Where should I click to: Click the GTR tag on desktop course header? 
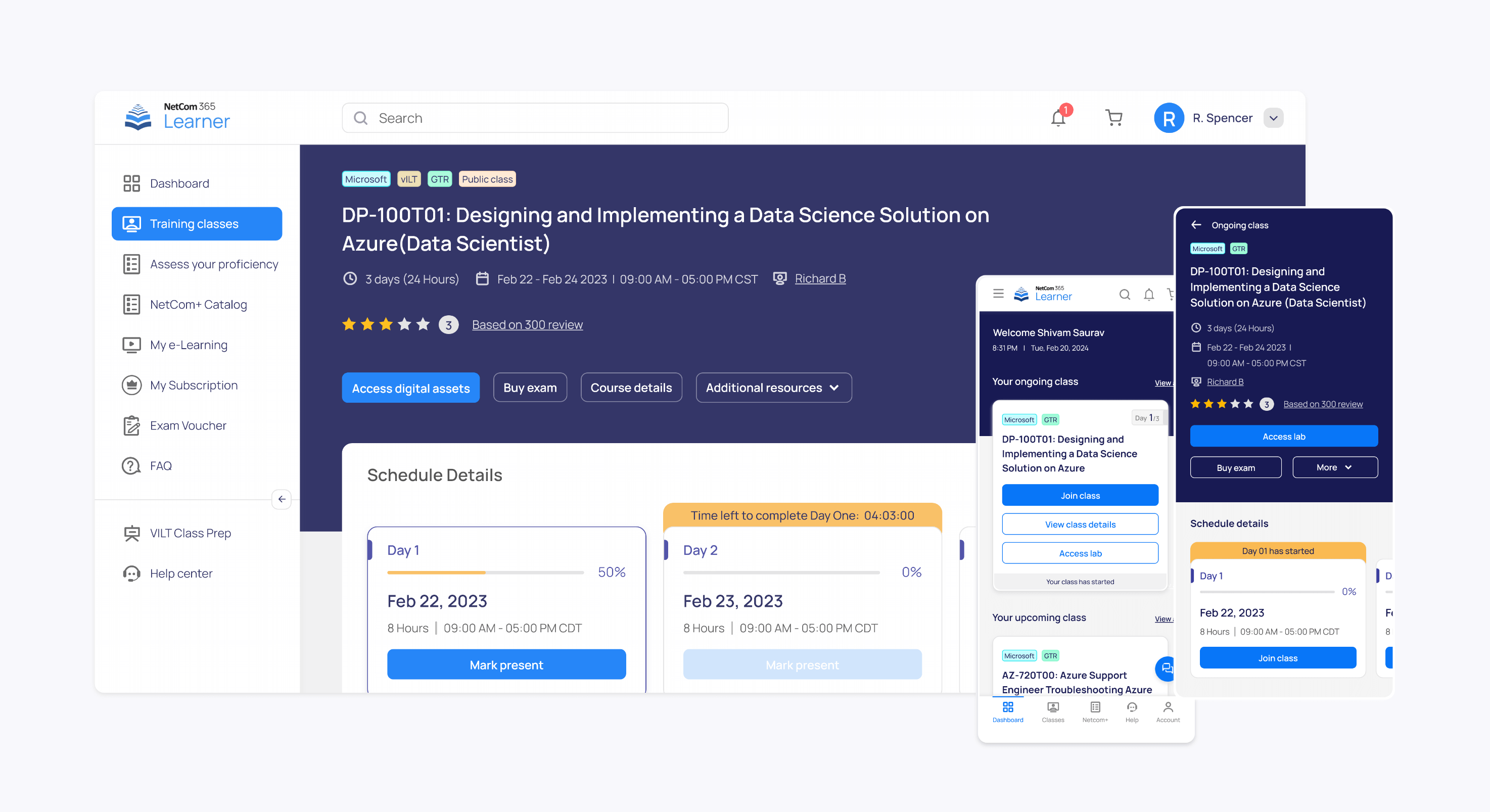(440, 179)
